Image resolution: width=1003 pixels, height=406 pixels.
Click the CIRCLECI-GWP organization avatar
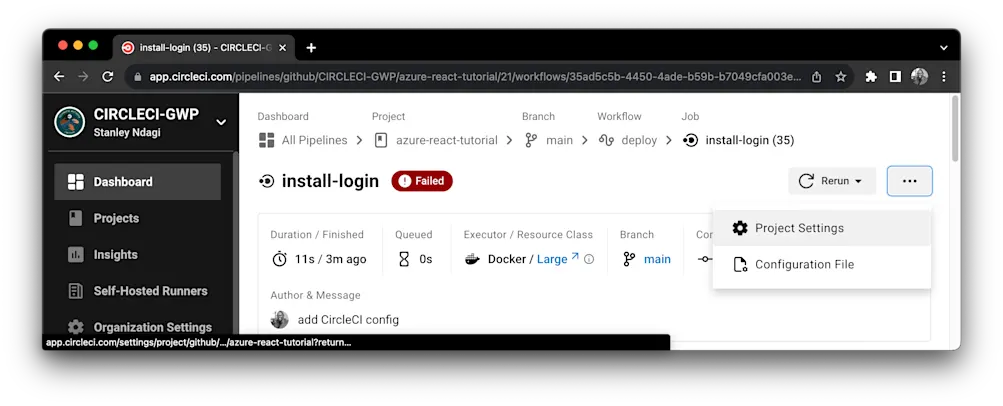(x=70, y=122)
